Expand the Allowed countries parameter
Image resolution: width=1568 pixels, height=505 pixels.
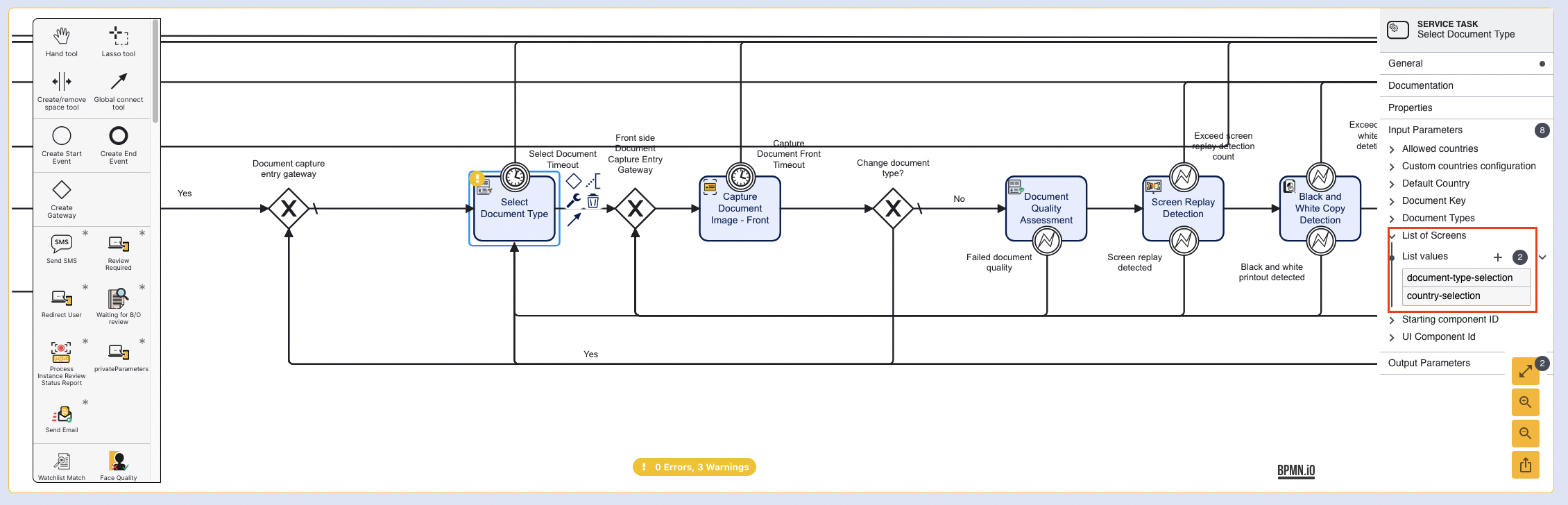[x=1440, y=148]
